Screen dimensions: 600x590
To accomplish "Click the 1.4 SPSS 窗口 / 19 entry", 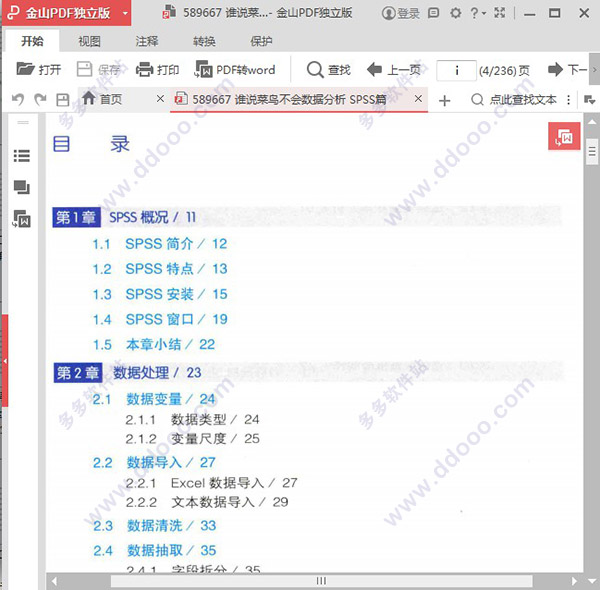I will (x=160, y=319).
